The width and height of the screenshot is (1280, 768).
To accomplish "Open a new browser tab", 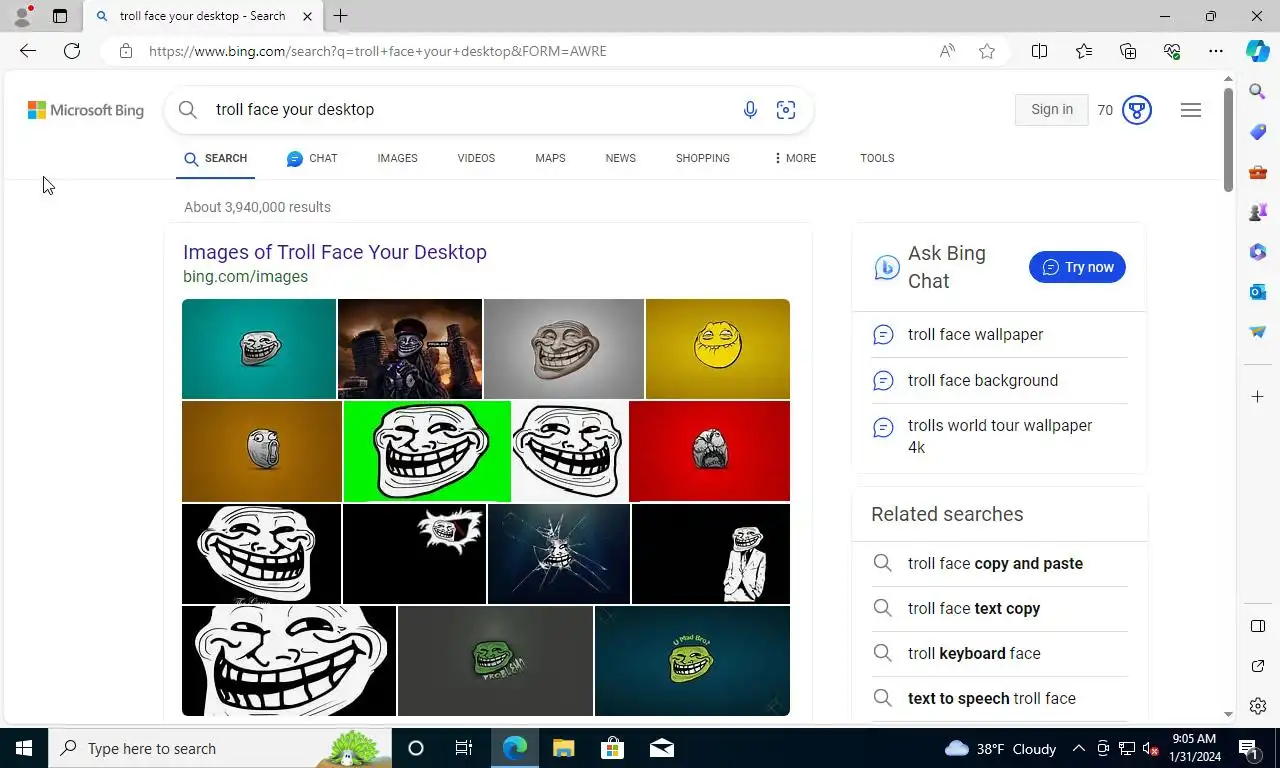I will 340,16.
